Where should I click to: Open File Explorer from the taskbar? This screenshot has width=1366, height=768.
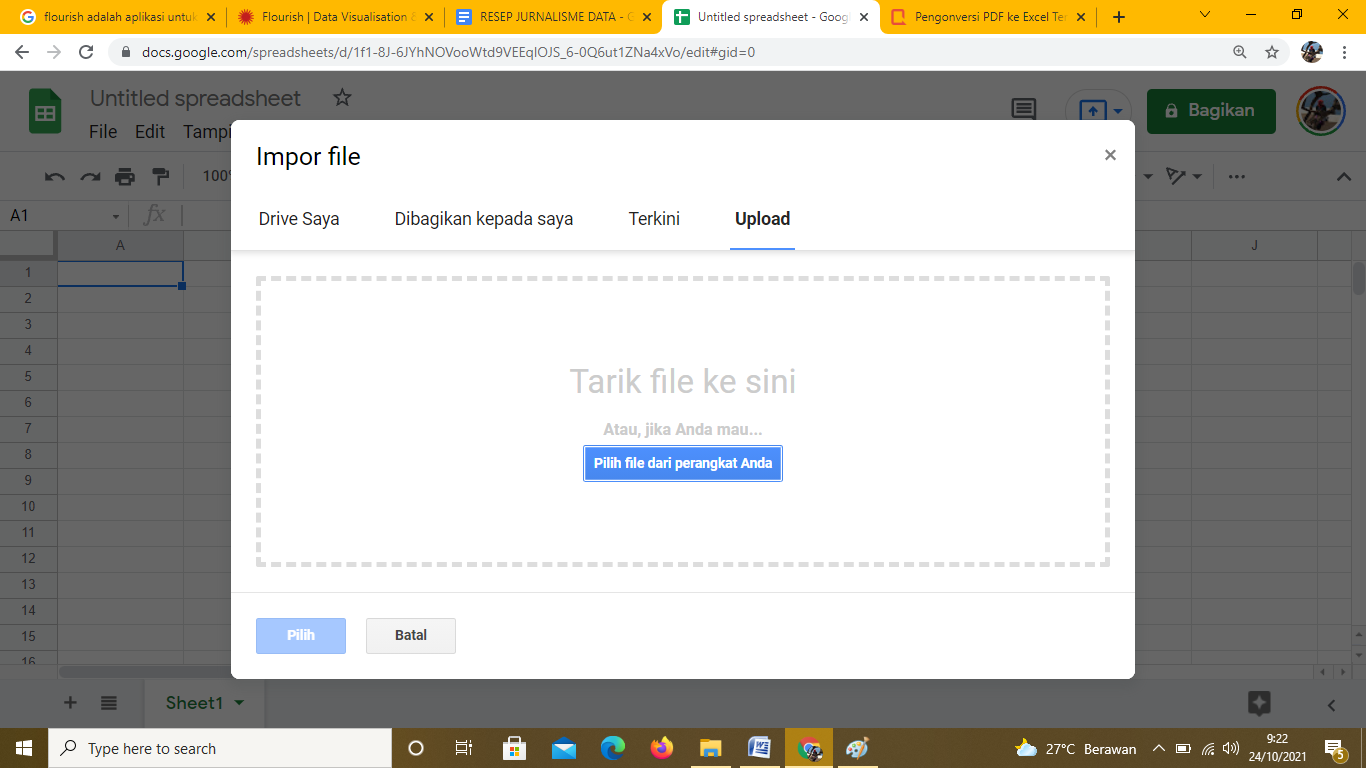coord(710,748)
